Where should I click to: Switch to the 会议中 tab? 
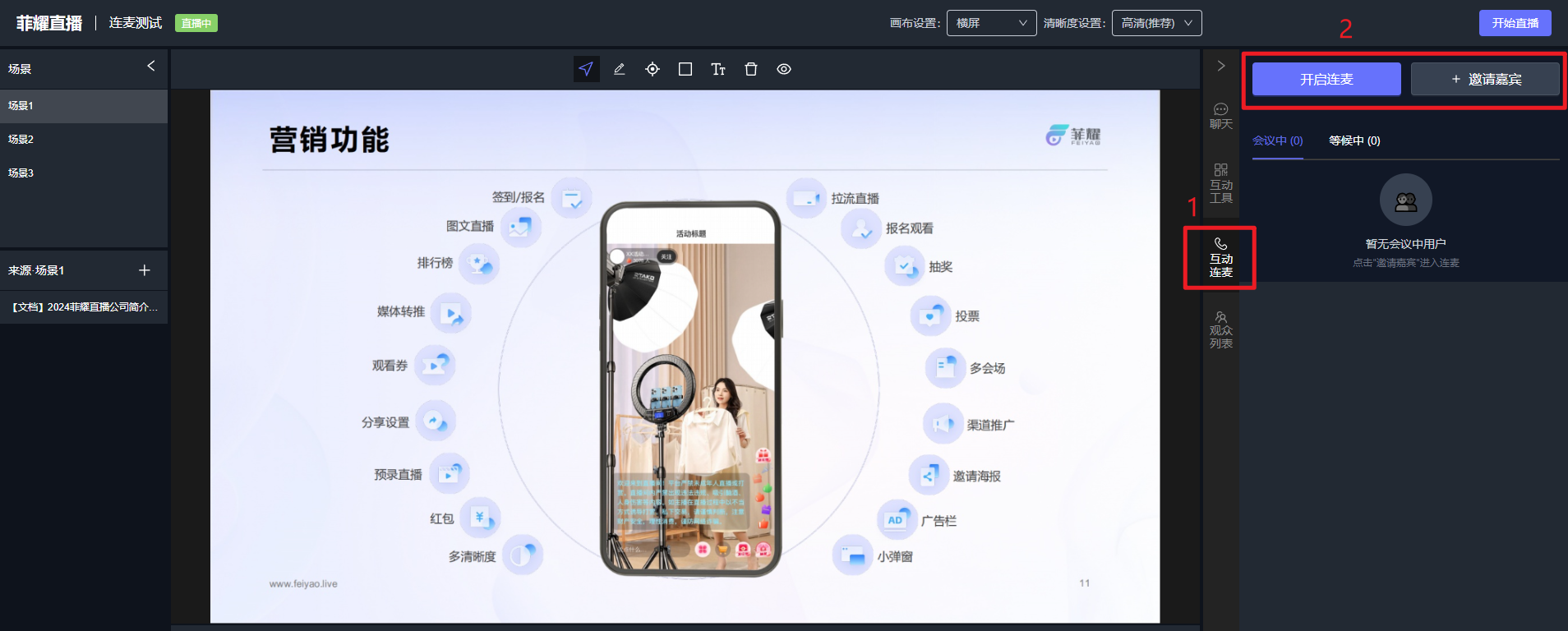click(1277, 140)
